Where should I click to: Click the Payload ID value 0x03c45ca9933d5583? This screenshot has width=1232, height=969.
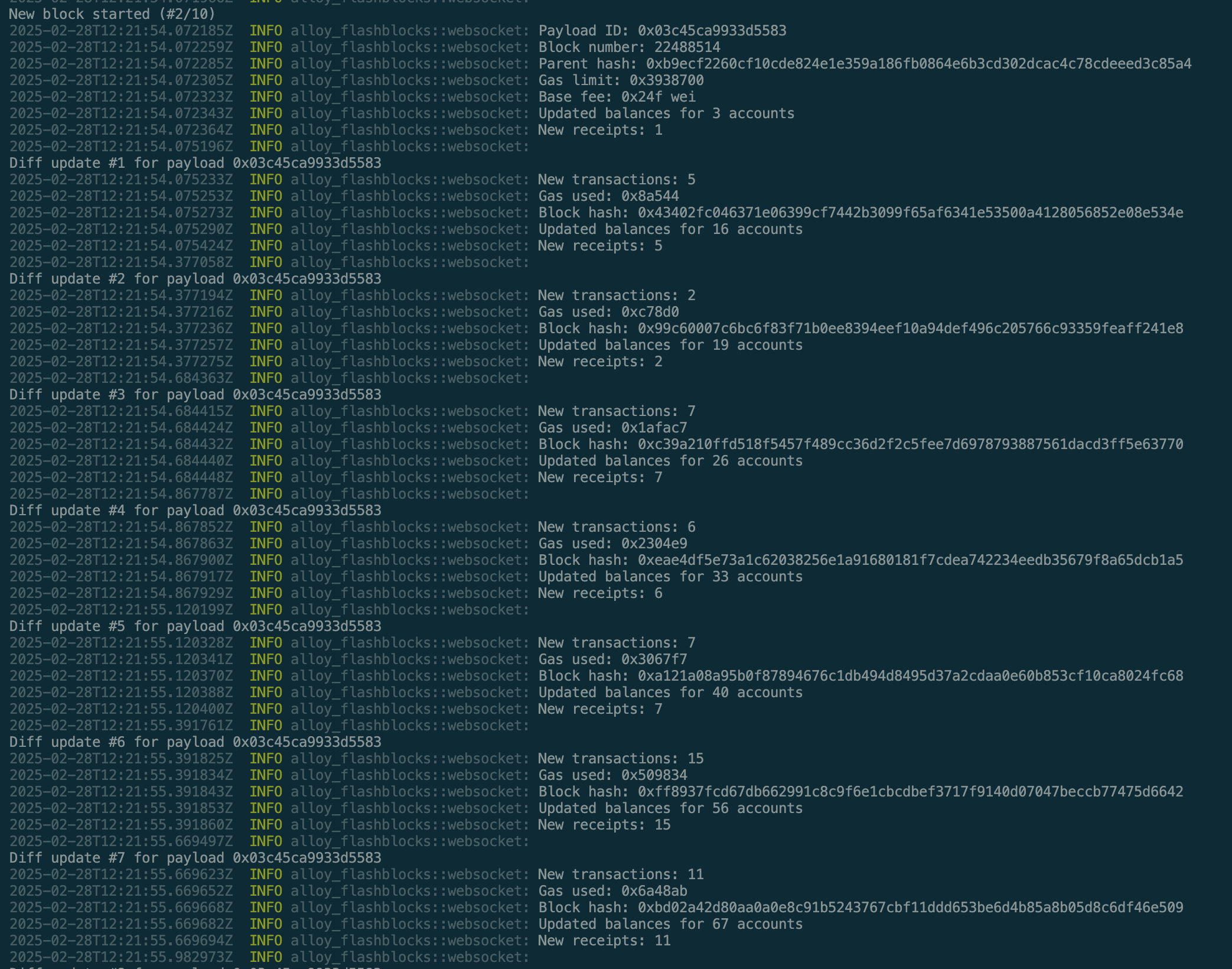pyautogui.click(x=712, y=31)
